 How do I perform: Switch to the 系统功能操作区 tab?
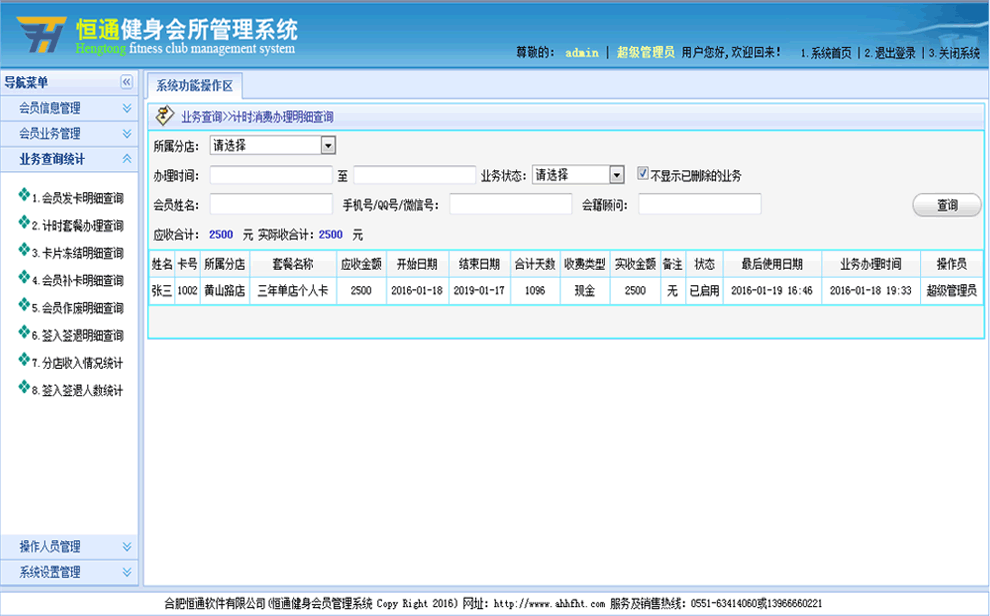(x=194, y=86)
